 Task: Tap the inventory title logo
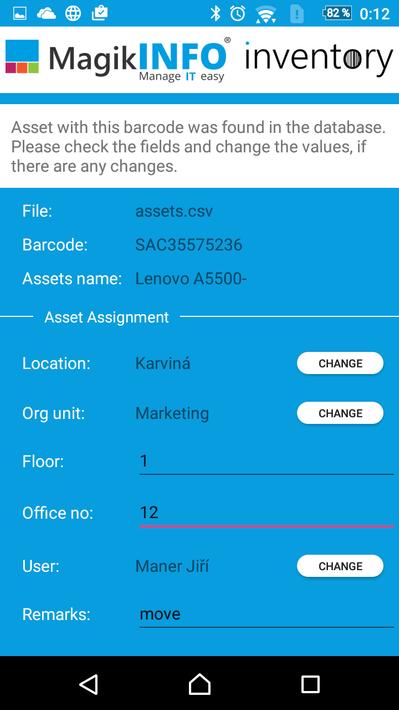[318, 59]
